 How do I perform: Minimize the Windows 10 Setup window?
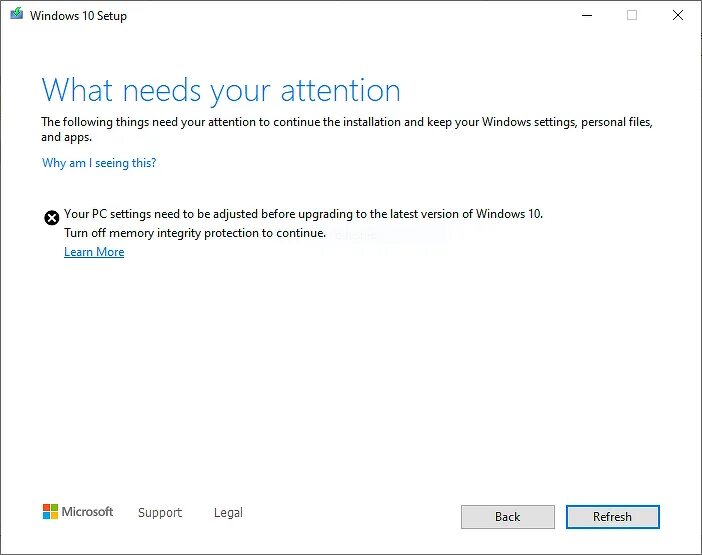[587, 15]
